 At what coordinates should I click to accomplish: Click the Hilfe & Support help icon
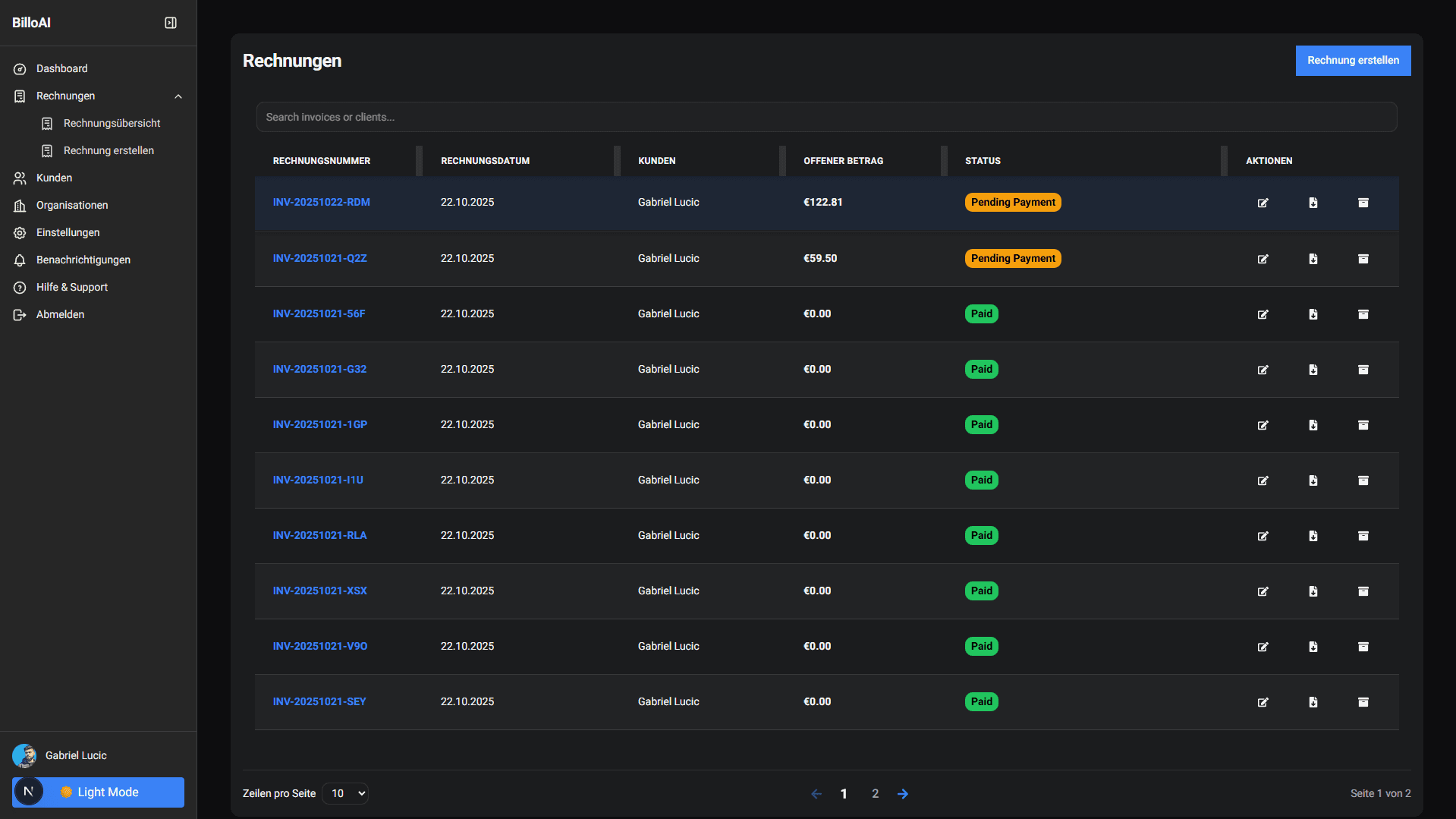pos(19,287)
